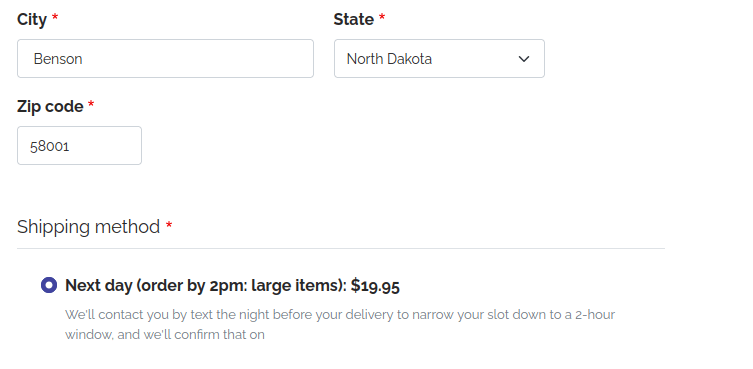
Task: Click the red asterisk next to City
Action: pos(55,17)
